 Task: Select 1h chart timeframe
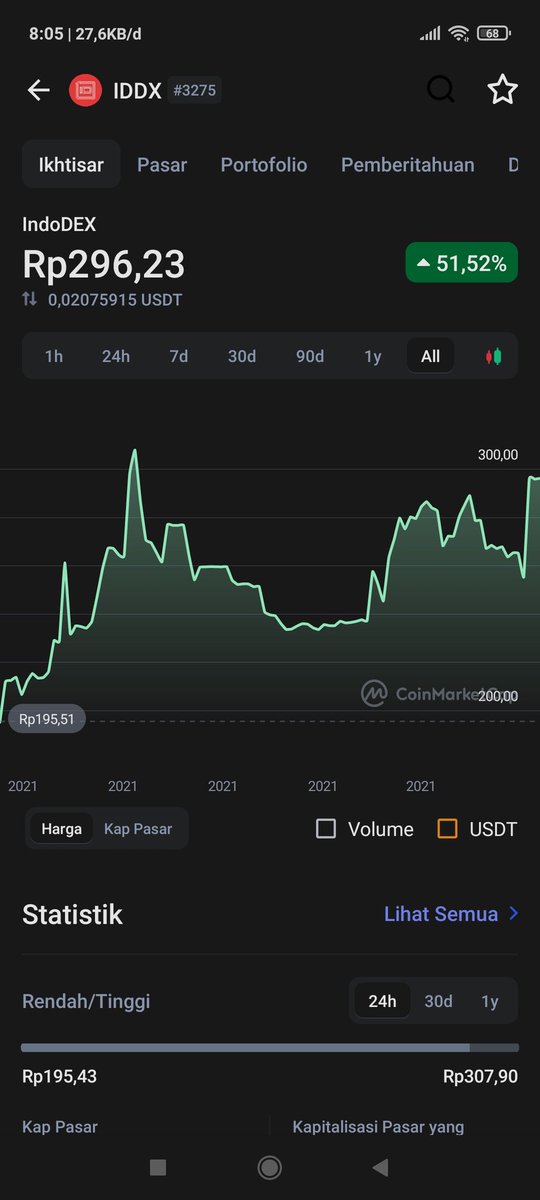(x=54, y=356)
